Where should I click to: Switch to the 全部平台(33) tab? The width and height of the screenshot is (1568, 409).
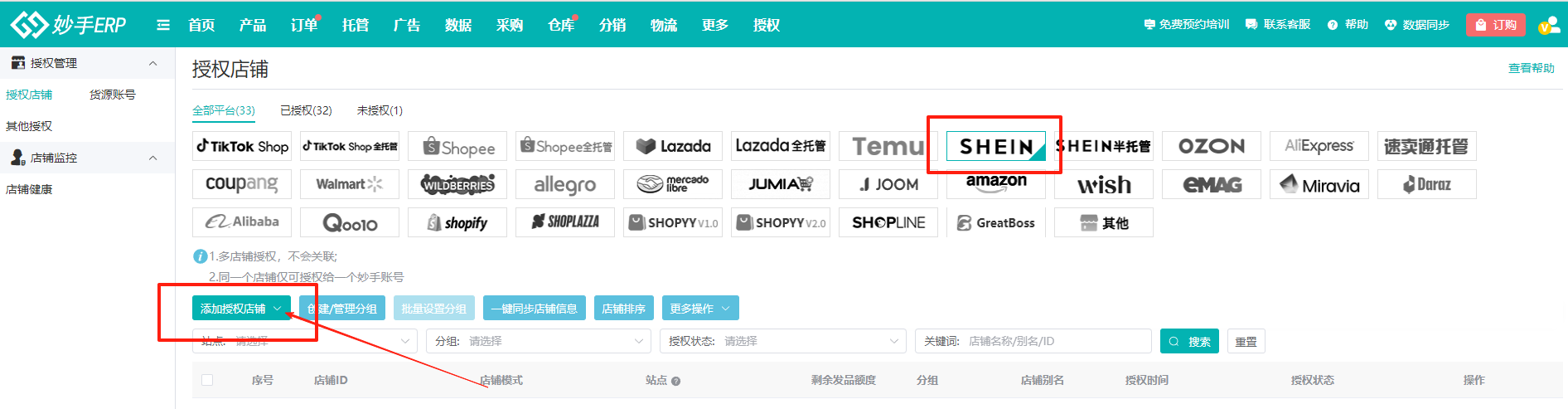(x=224, y=110)
